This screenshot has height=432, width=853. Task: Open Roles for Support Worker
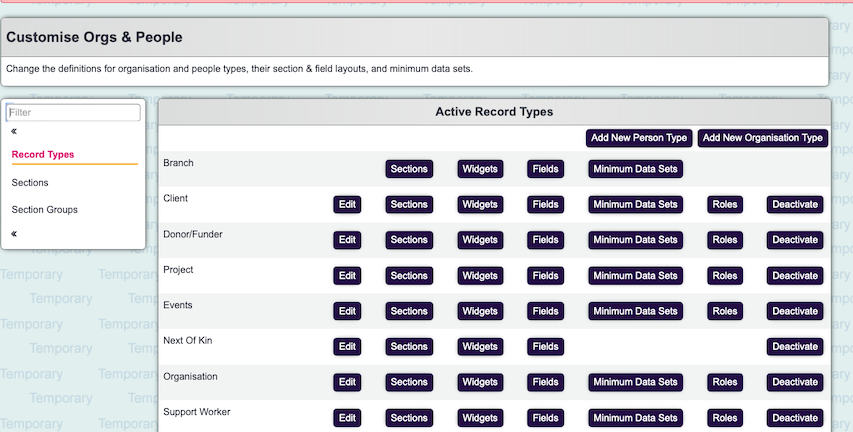click(724, 418)
